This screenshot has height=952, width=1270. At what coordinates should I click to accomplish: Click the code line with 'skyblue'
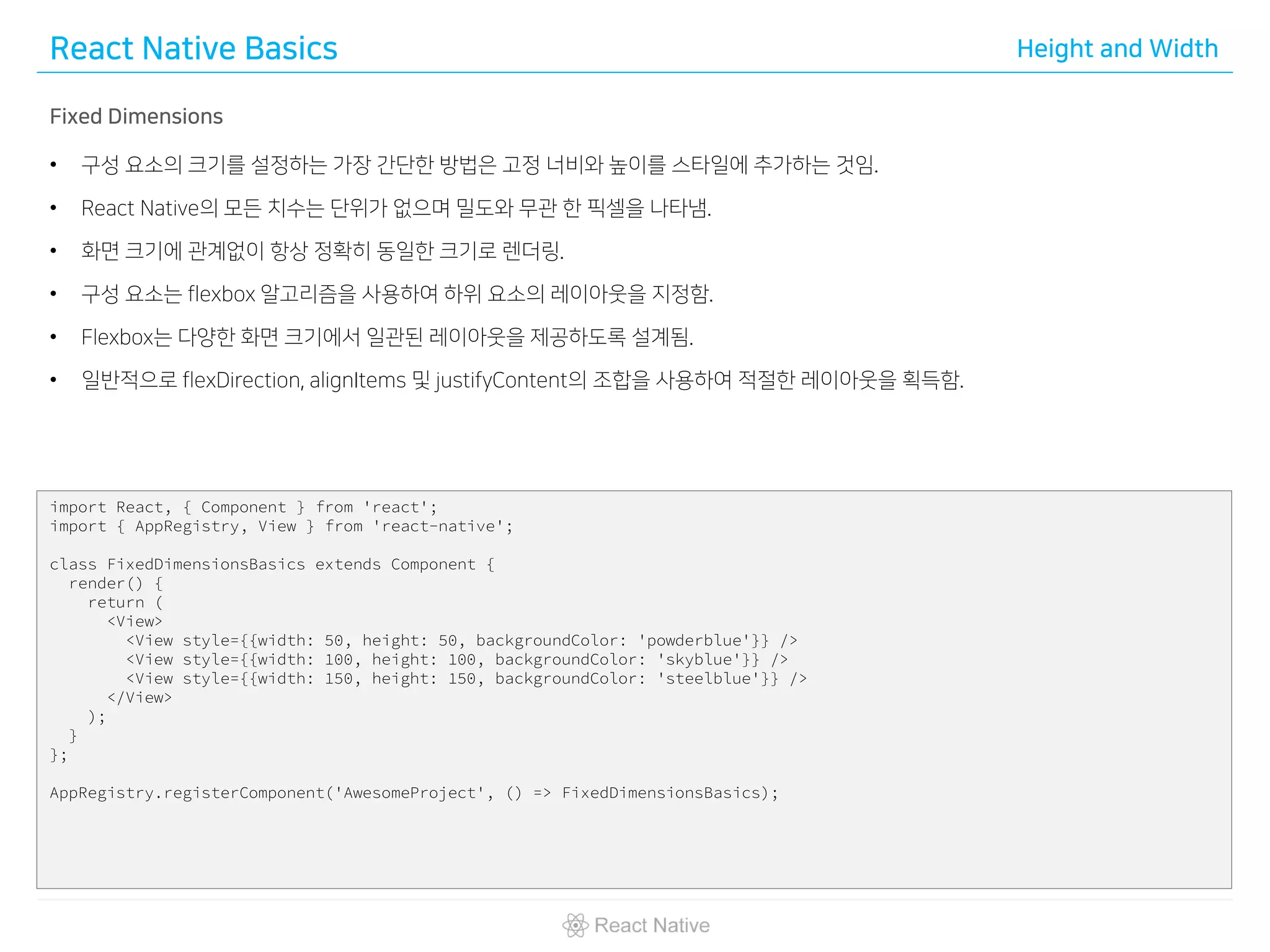click(x=457, y=660)
